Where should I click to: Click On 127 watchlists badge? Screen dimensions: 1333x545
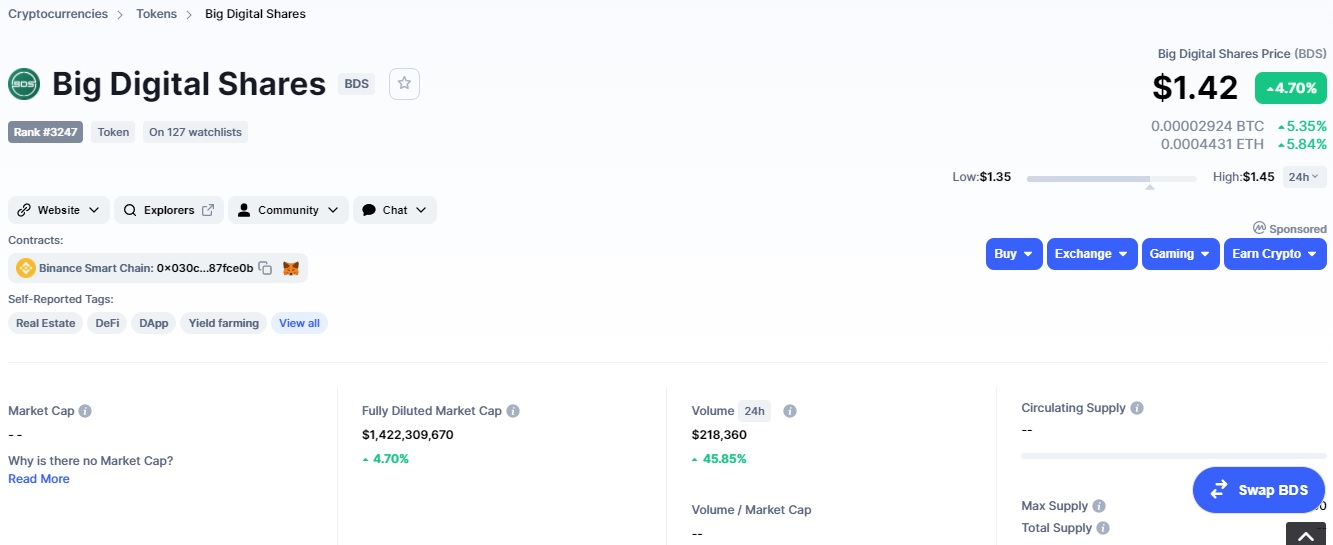pos(195,132)
